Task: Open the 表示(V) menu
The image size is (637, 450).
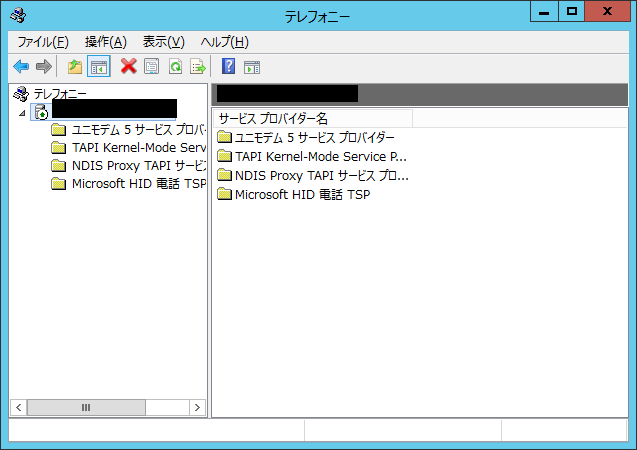Action: (164, 42)
